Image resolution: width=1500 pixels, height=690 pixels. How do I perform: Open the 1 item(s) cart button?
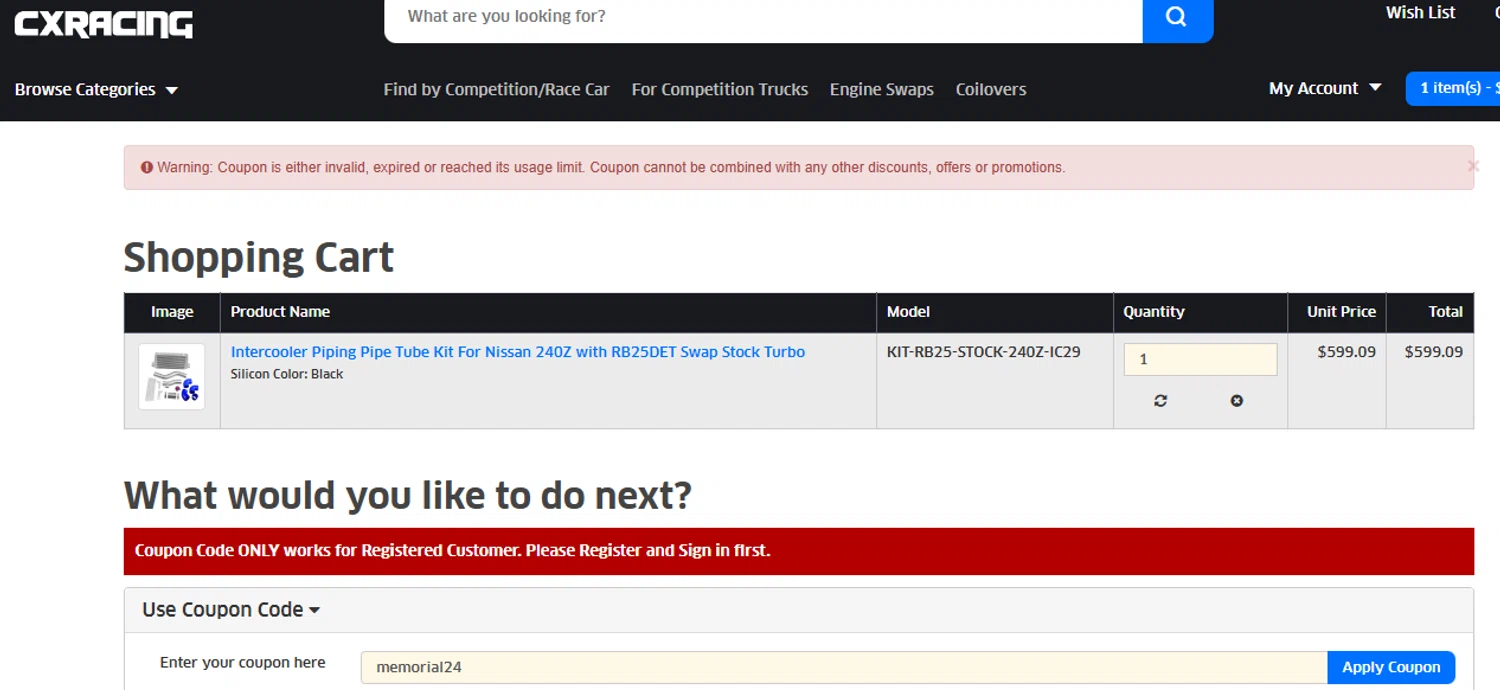point(1453,88)
